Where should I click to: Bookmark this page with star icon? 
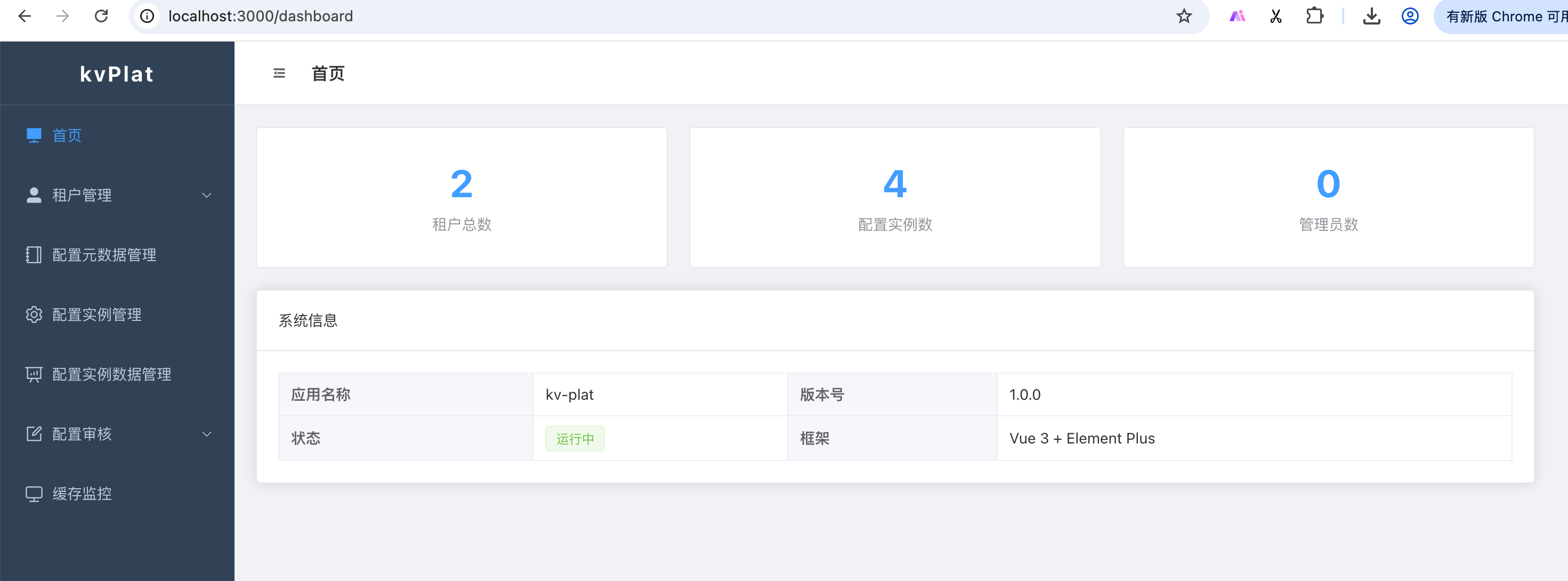pos(1183,17)
